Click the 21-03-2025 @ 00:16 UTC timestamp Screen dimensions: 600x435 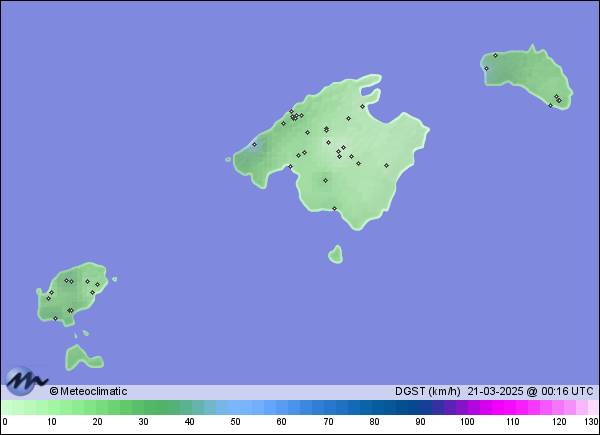click(x=530, y=391)
